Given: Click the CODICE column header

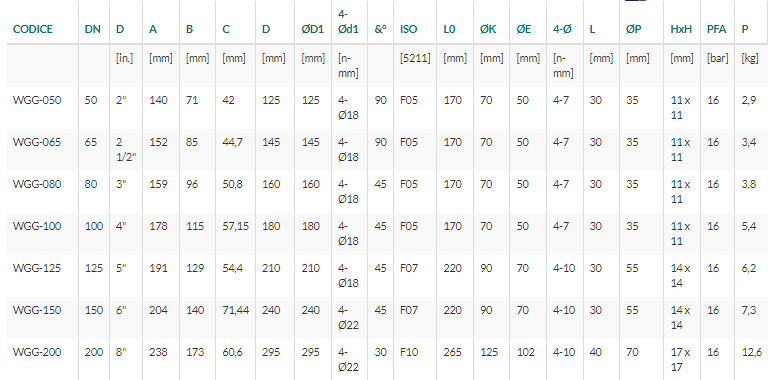Looking at the screenshot, I should pyautogui.click(x=33, y=29).
